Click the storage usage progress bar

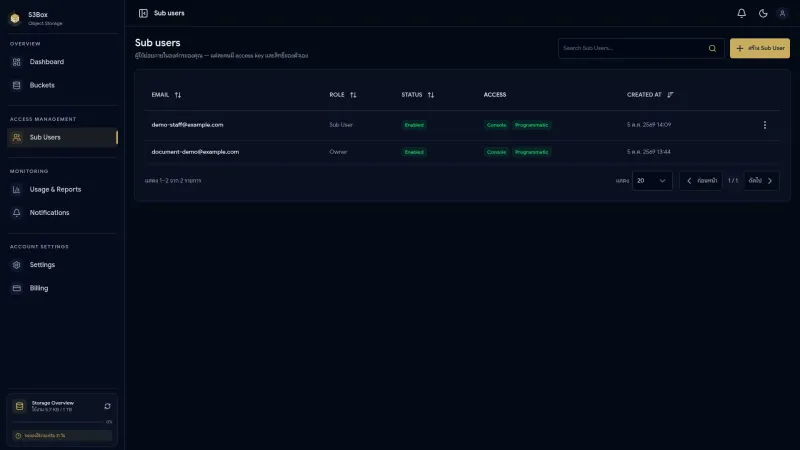[58, 422]
